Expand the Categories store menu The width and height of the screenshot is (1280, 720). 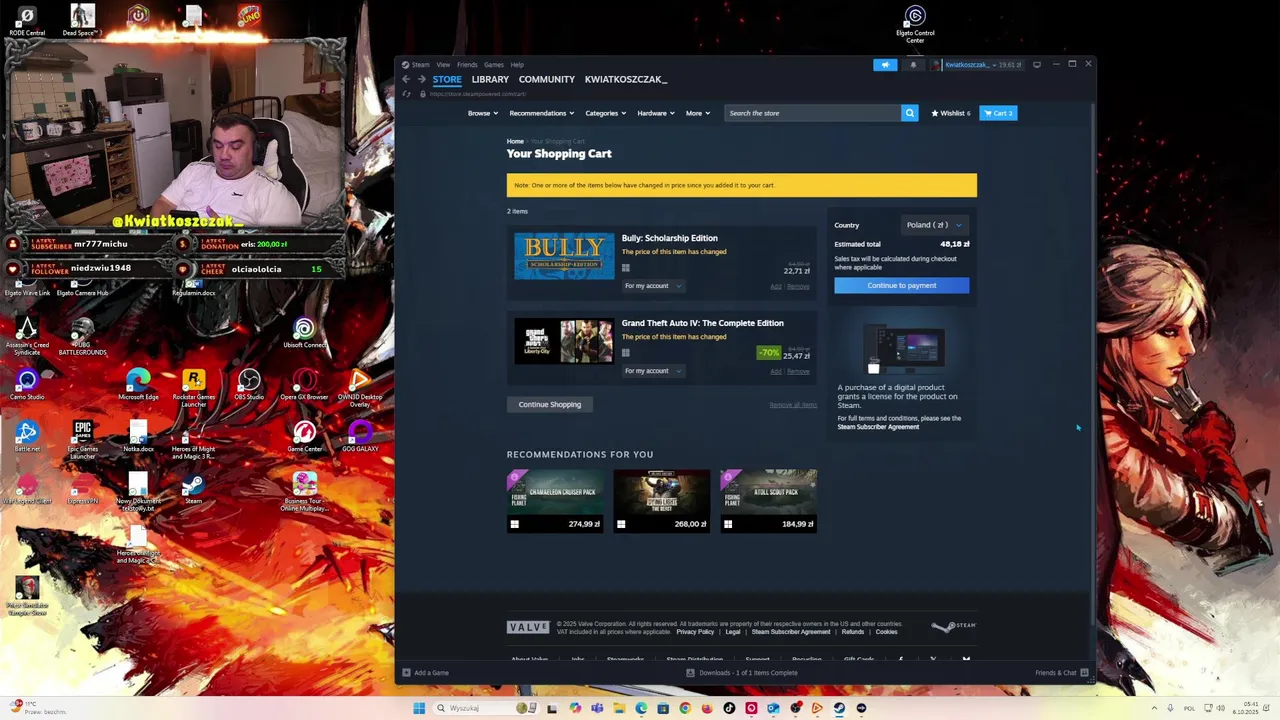(606, 113)
